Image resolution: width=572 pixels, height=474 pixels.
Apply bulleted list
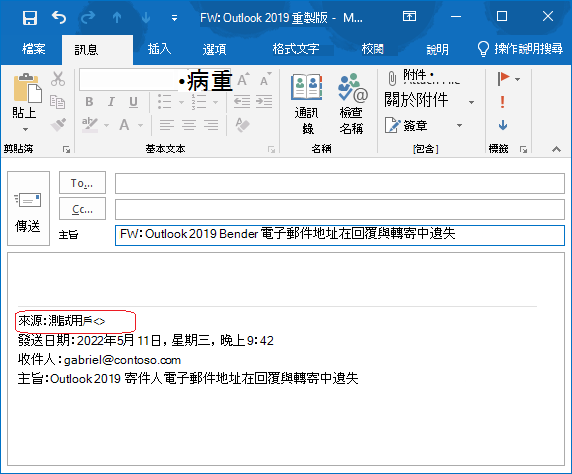[165, 102]
